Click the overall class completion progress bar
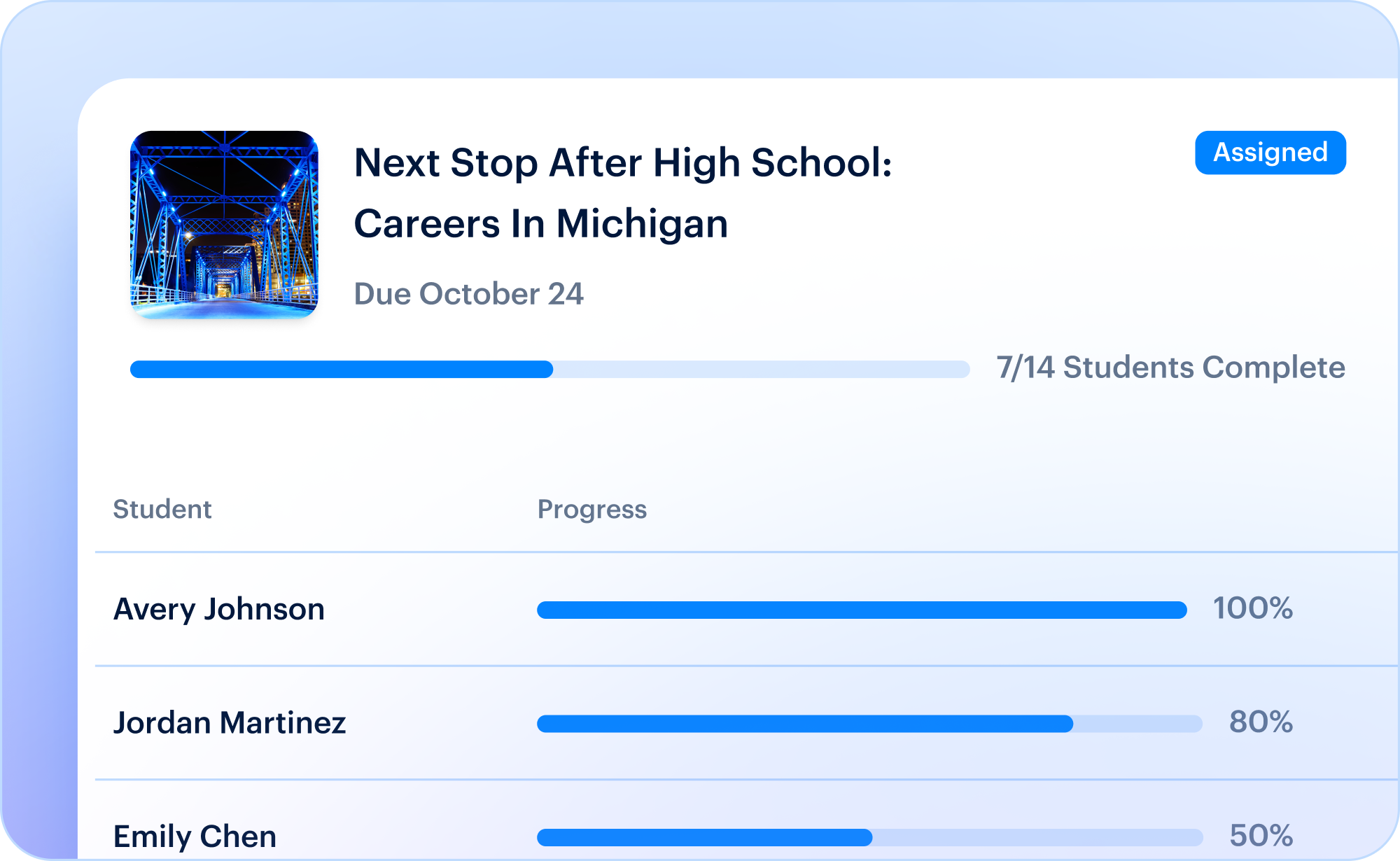Viewport: 1400px width, 861px height. click(x=549, y=370)
